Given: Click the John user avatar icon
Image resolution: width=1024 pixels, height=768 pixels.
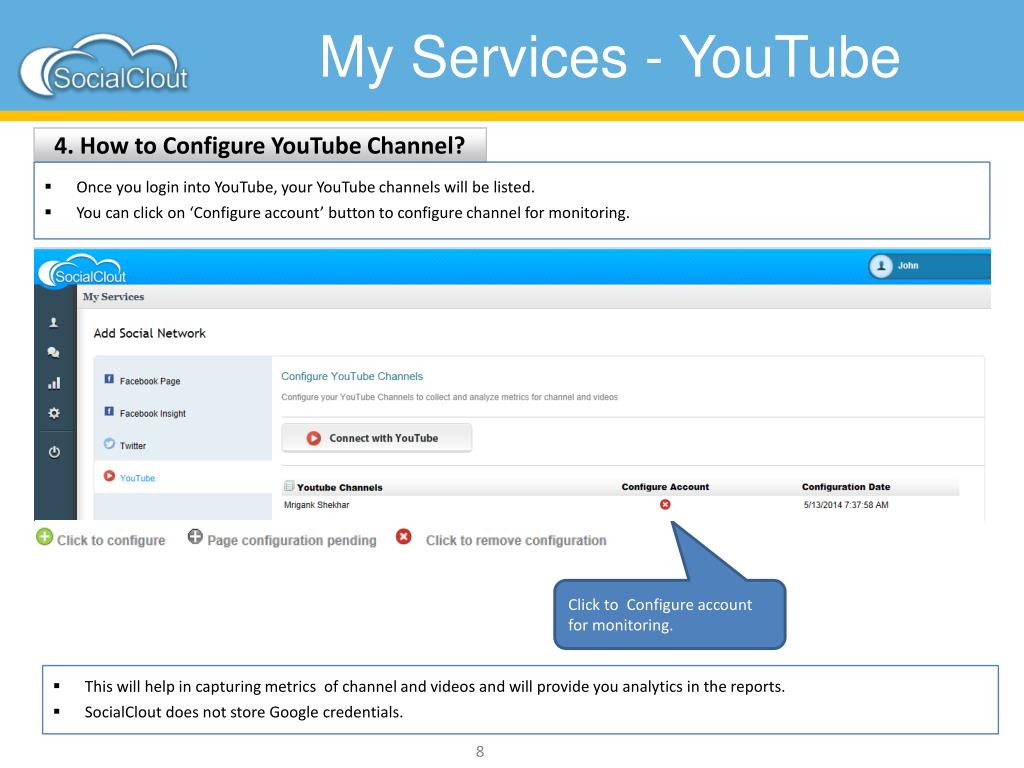Looking at the screenshot, I should click(880, 266).
